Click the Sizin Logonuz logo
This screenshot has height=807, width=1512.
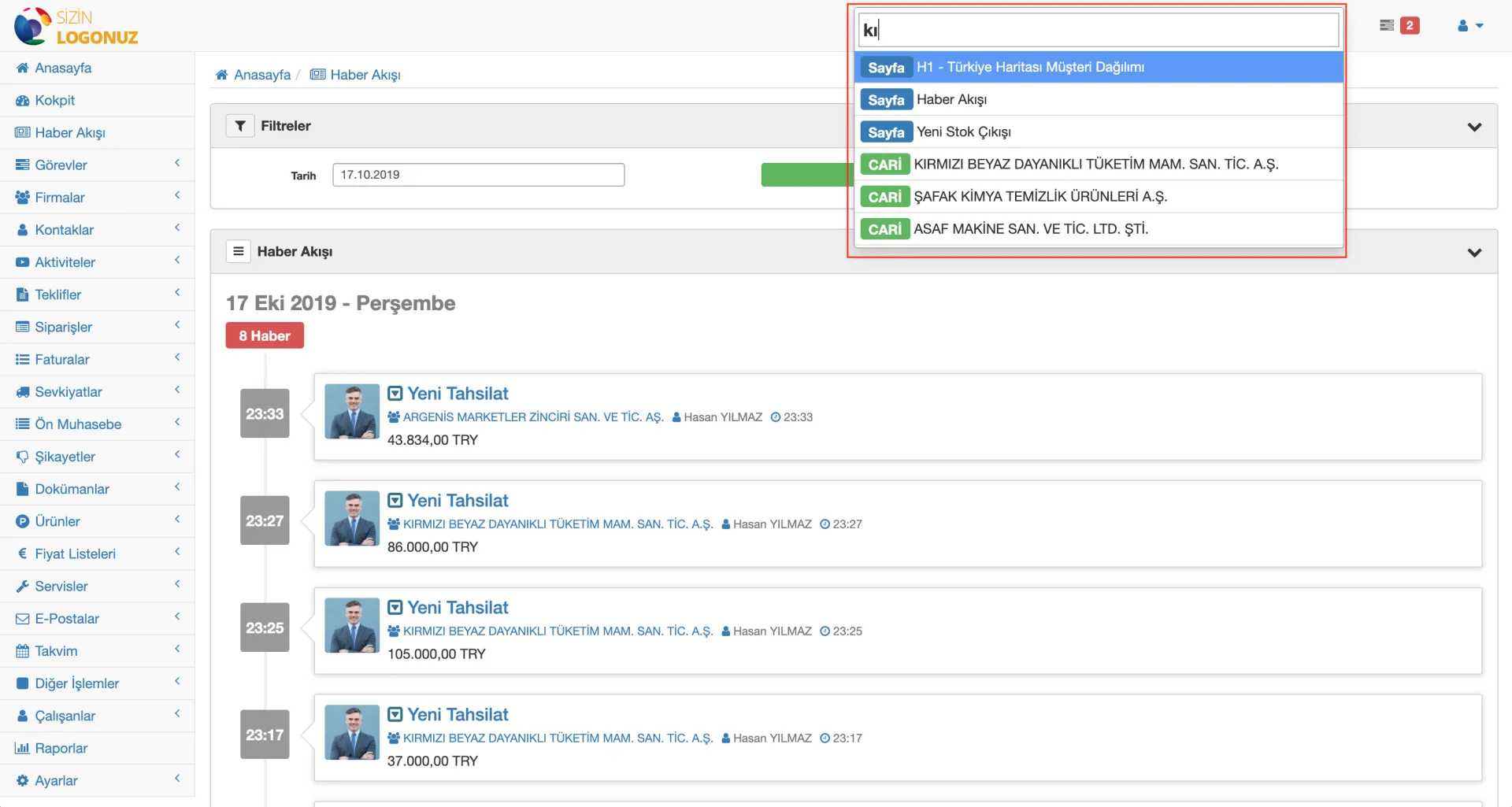pos(76,26)
